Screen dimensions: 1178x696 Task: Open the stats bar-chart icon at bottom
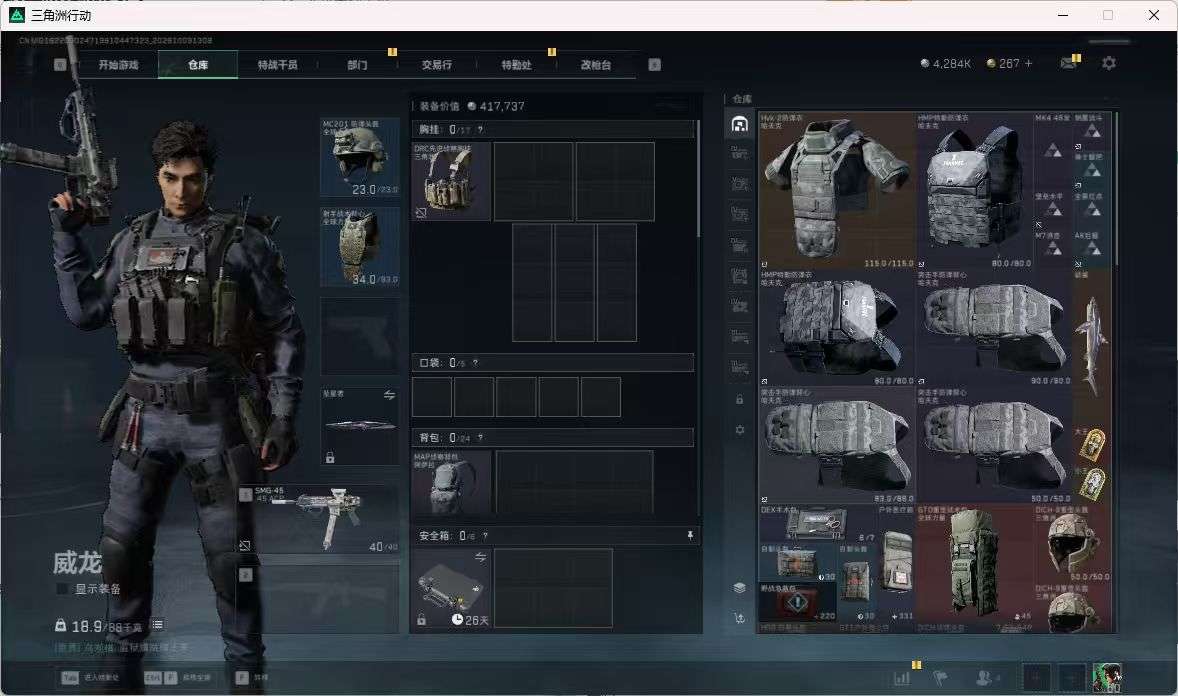click(x=902, y=678)
